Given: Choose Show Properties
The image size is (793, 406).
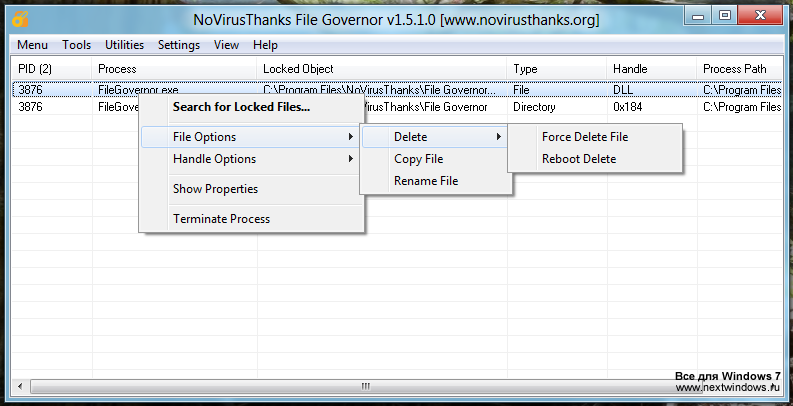Looking at the screenshot, I should click(x=252, y=189).
